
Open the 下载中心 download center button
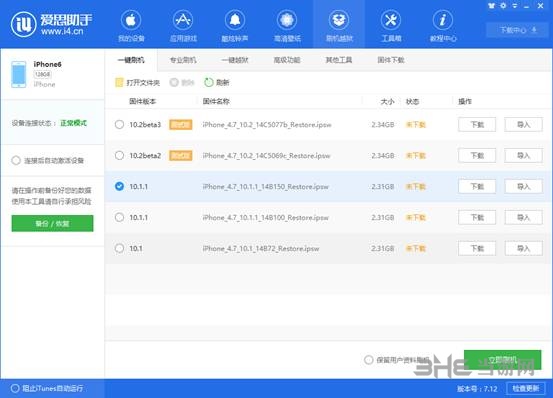click(x=518, y=30)
